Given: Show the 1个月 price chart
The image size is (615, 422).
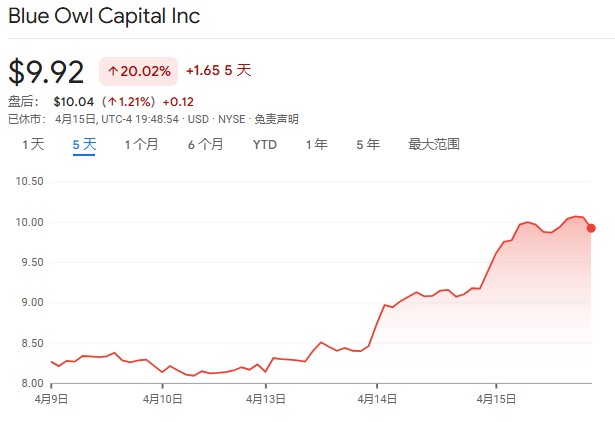Looking at the screenshot, I should point(141,144).
